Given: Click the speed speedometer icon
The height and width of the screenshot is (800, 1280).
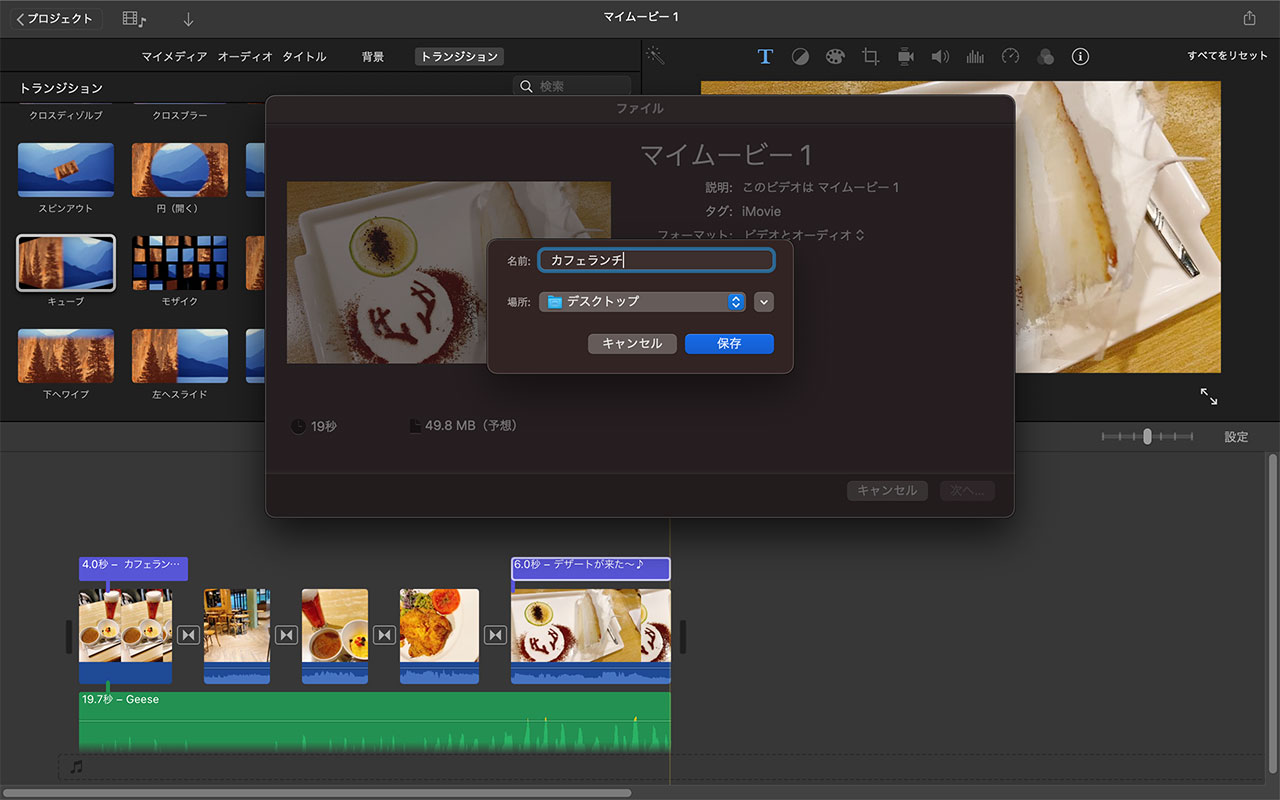Looking at the screenshot, I should pos(1010,57).
